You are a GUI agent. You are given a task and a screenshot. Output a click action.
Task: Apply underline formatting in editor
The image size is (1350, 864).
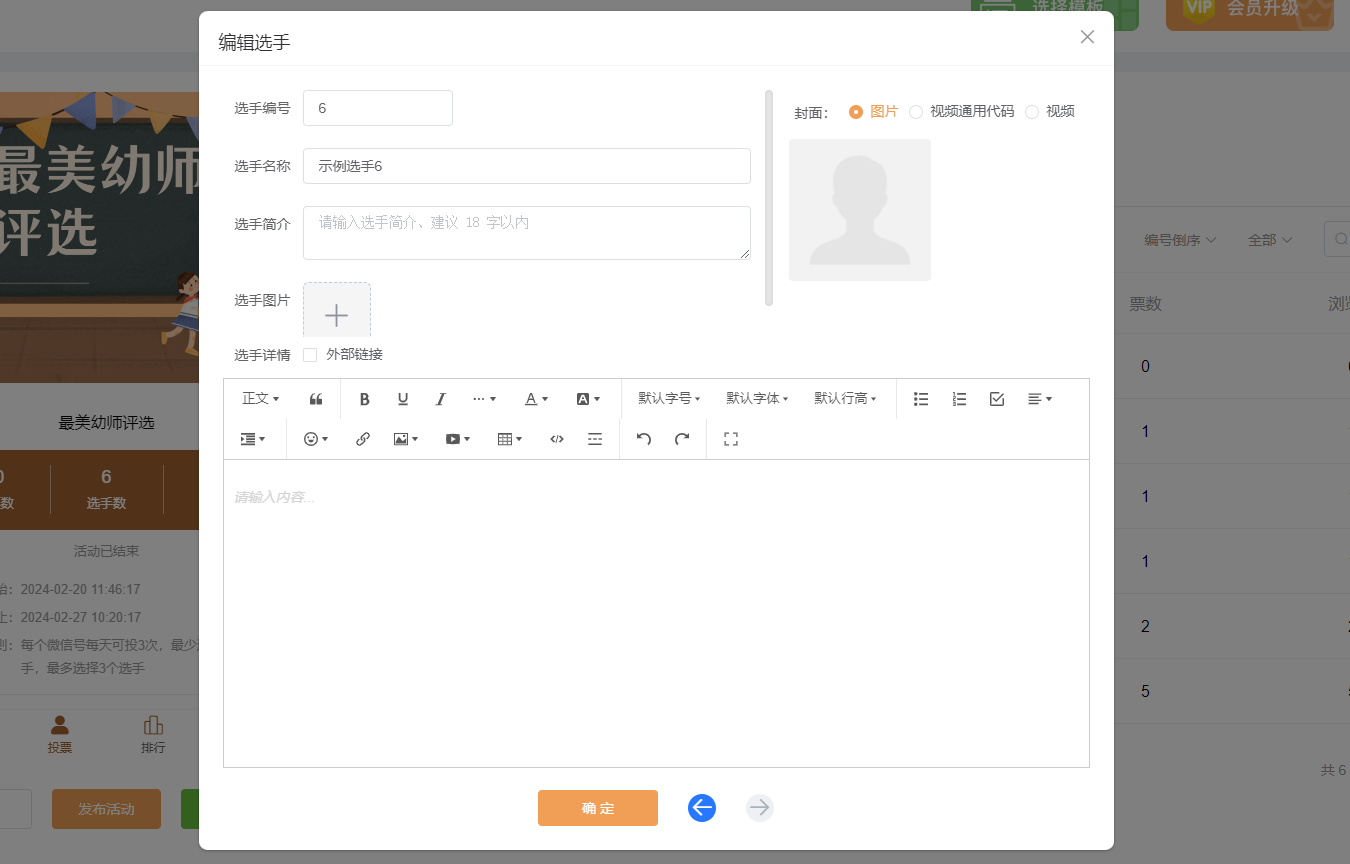[x=403, y=399]
